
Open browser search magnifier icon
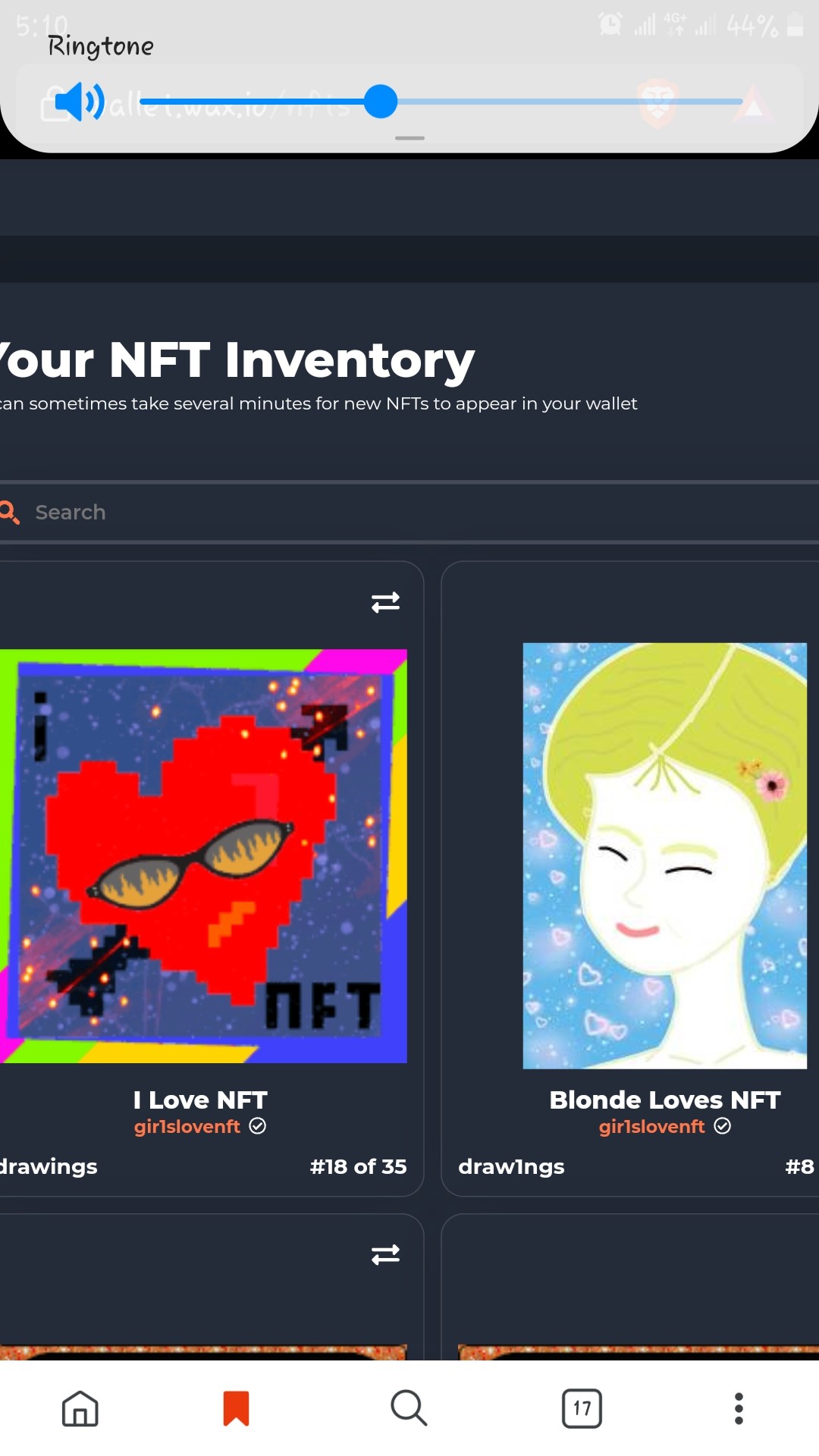(x=409, y=1408)
